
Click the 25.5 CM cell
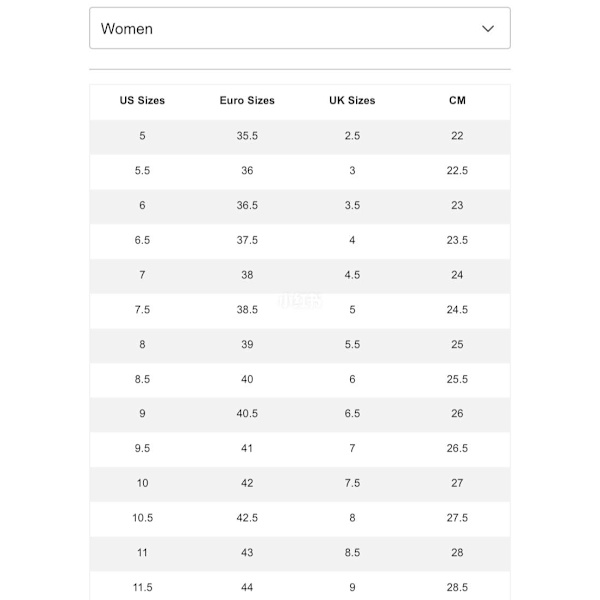[x=457, y=380]
